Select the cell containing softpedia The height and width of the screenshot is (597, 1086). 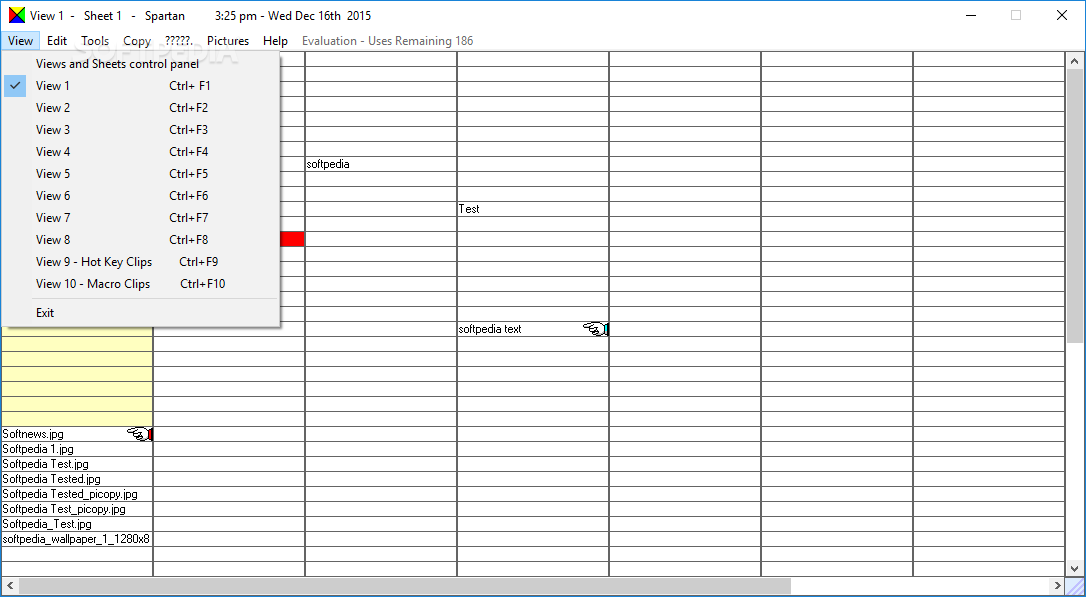pos(381,164)
